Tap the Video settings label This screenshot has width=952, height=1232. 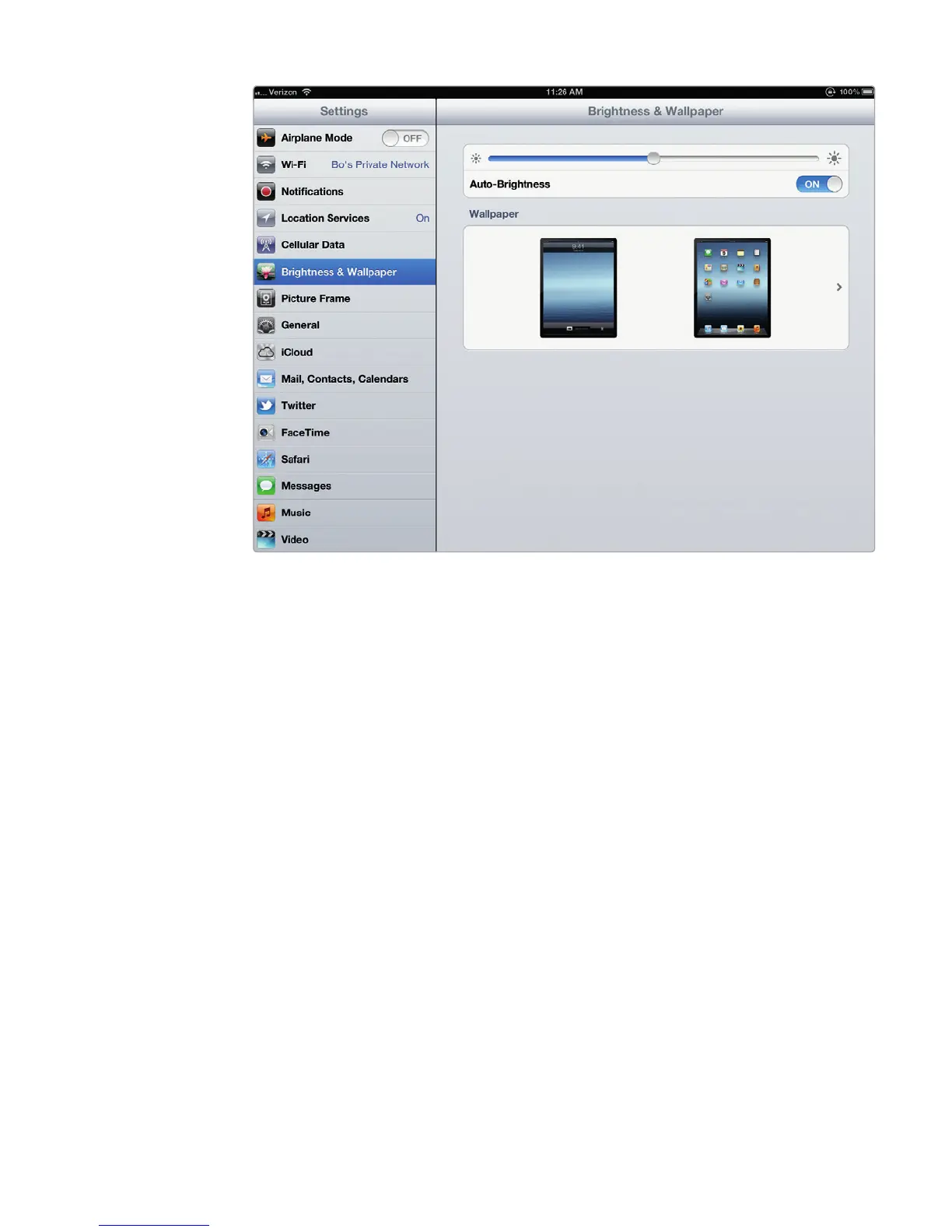[295, 540]
